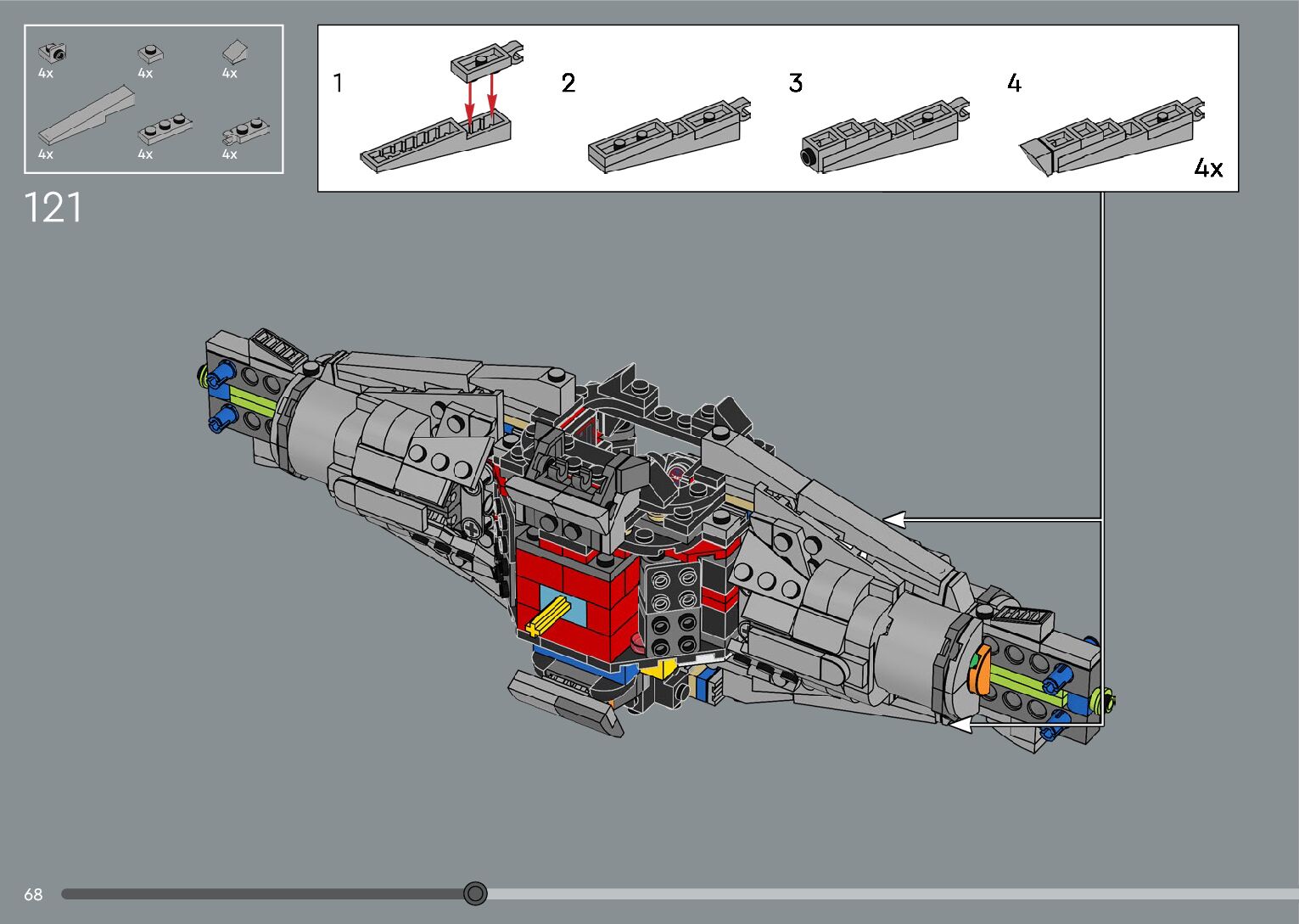This screenshot has height=924, width=1299.
Task: Click unfilled part of progress bar
Action: (848, 893)
